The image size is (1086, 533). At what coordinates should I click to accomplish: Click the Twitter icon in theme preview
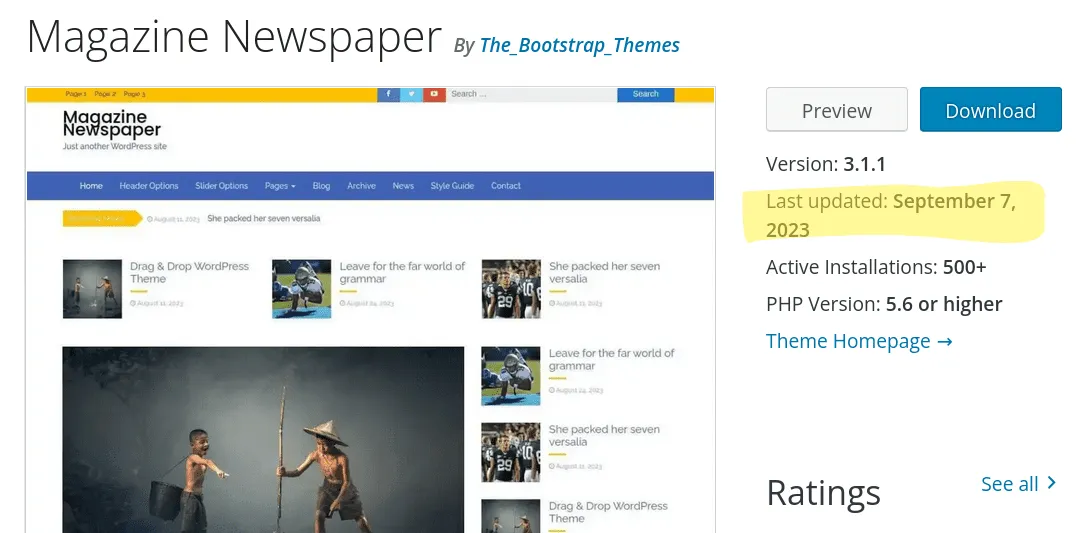(411, 94)
